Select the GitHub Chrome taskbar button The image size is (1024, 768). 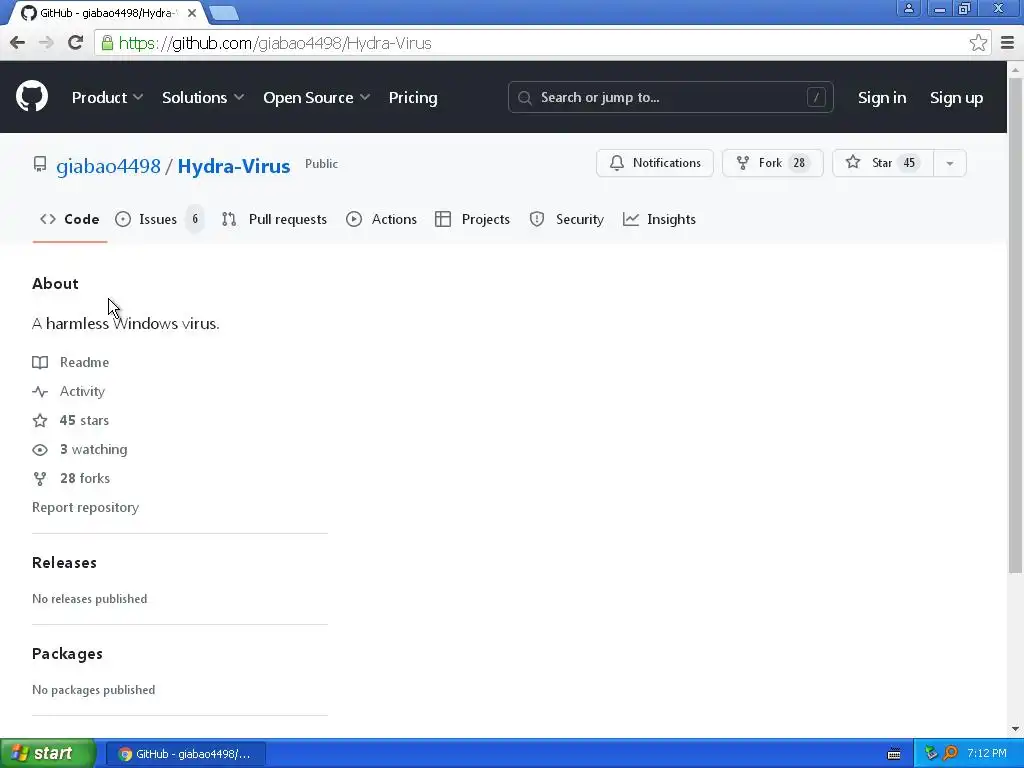tap(185, 754)
